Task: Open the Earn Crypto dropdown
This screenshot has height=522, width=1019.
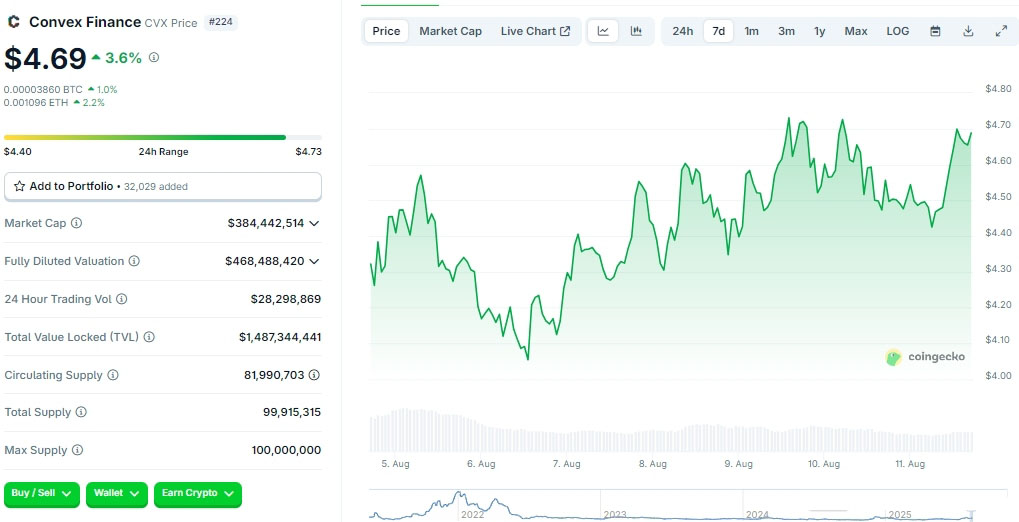Action: 197,493
